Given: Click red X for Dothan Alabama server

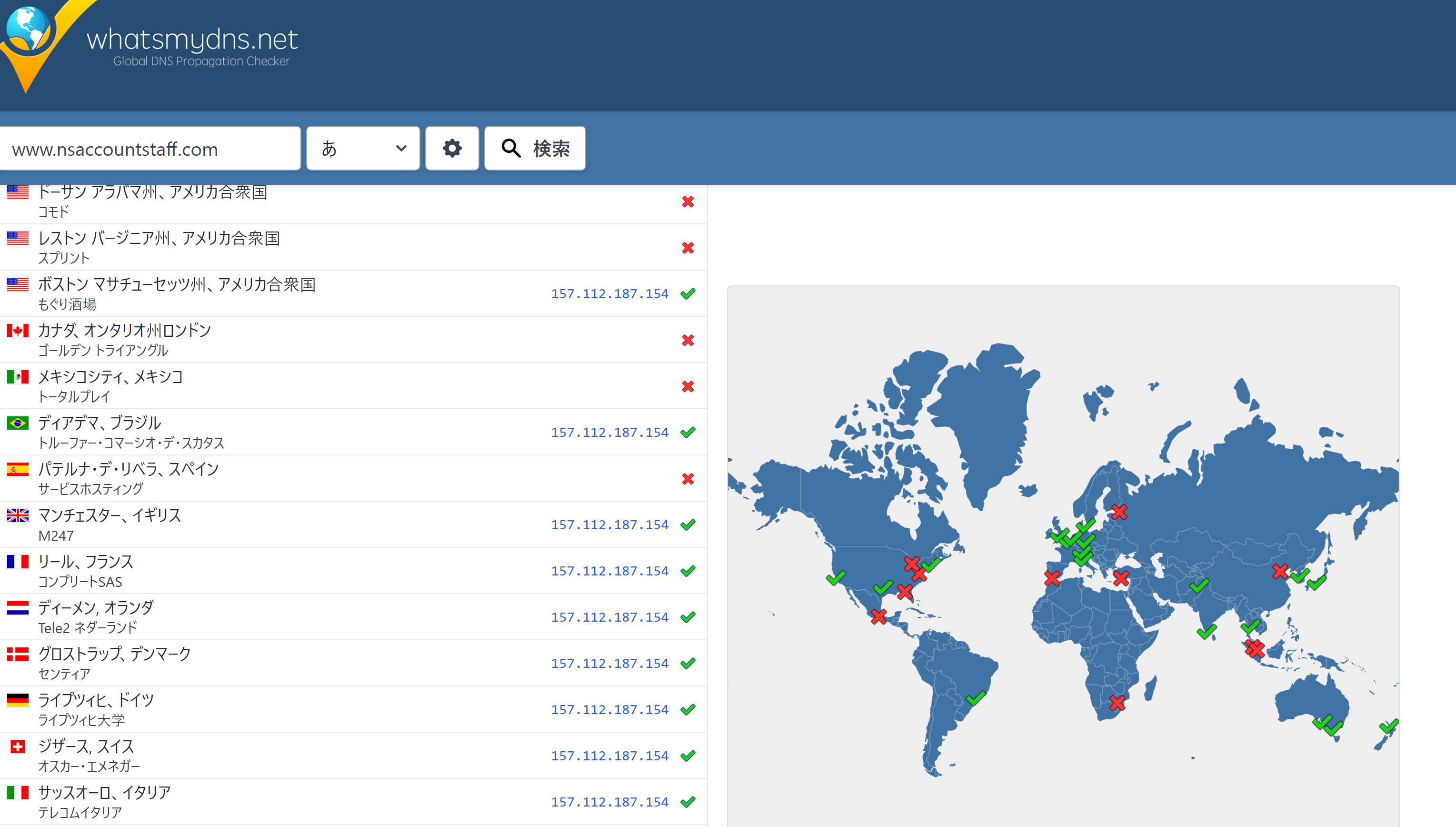Looking at the screenshot, I should pos(688,202).
